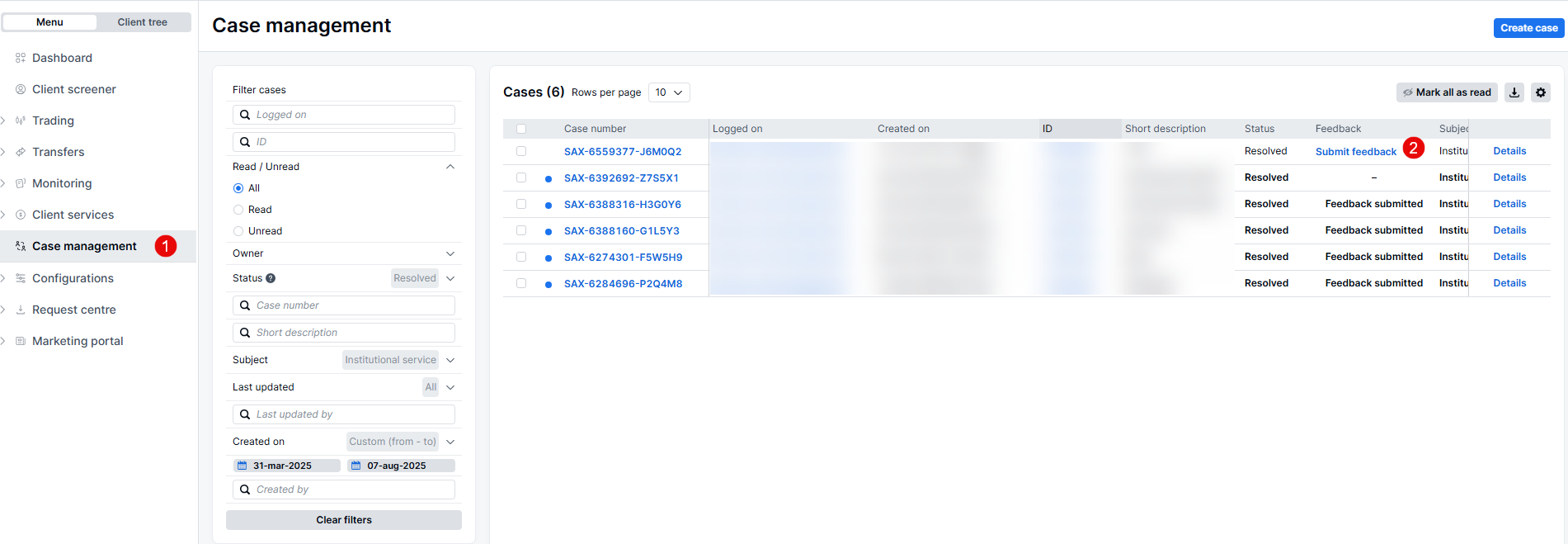Click the Submit feedback link
The width and height of the screenshot is (1568, 544).
pos(1355,152)
